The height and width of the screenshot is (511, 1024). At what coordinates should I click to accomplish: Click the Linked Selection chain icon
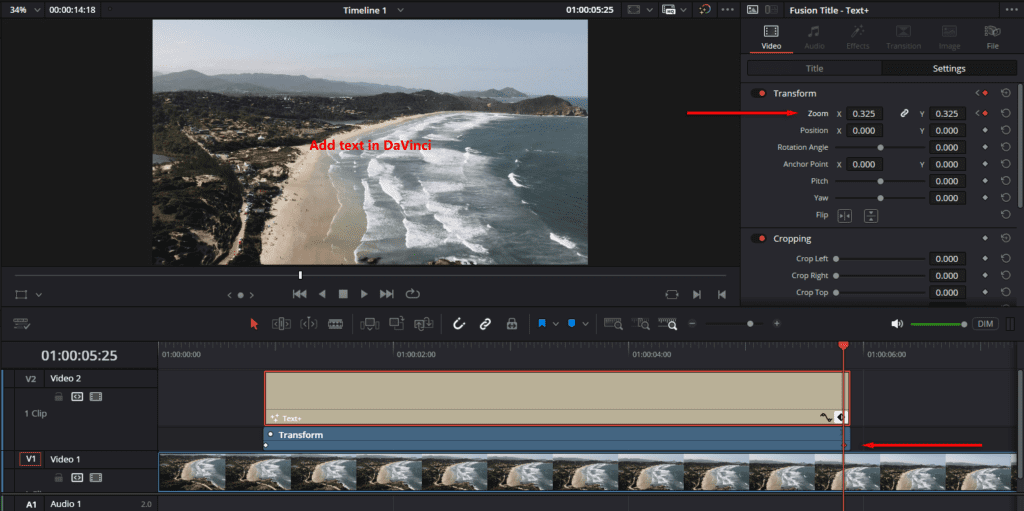click(x=485, y=324)
